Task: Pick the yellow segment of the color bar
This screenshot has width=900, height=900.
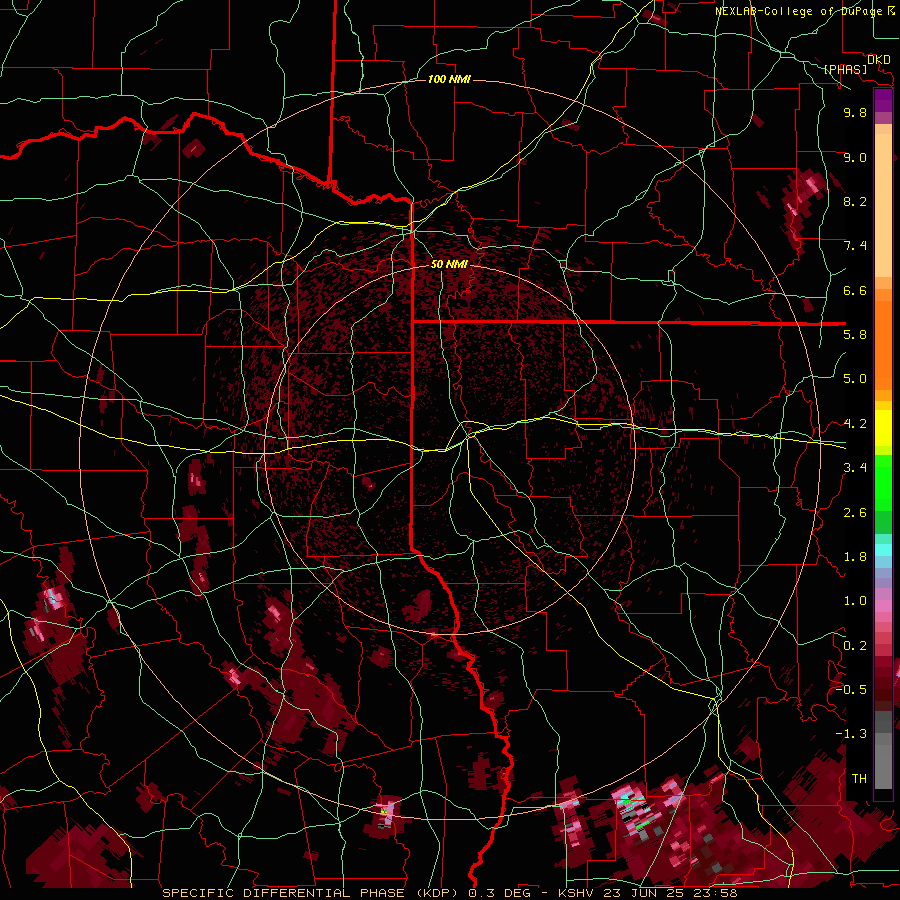Action: coord(883,428)
